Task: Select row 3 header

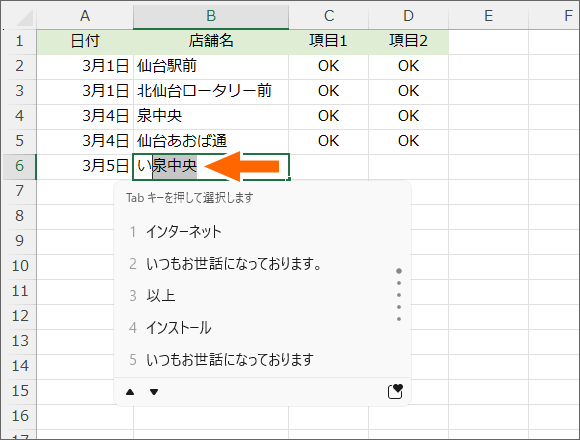Action: [20, 91]
